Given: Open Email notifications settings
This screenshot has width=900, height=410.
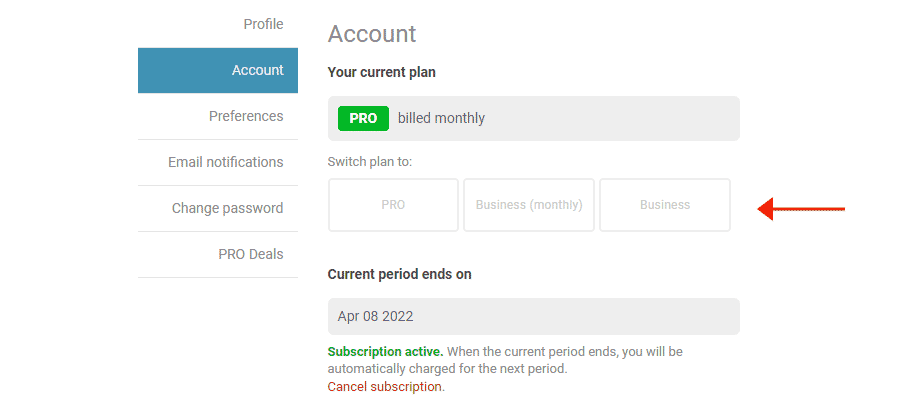Looking at the screenshot, I should point(218,162).
